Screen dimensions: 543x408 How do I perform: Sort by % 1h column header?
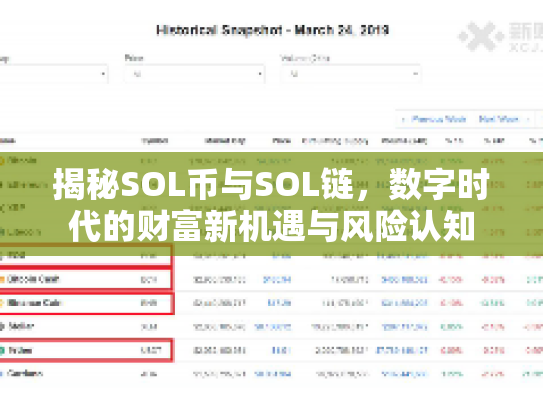(454, 141)
